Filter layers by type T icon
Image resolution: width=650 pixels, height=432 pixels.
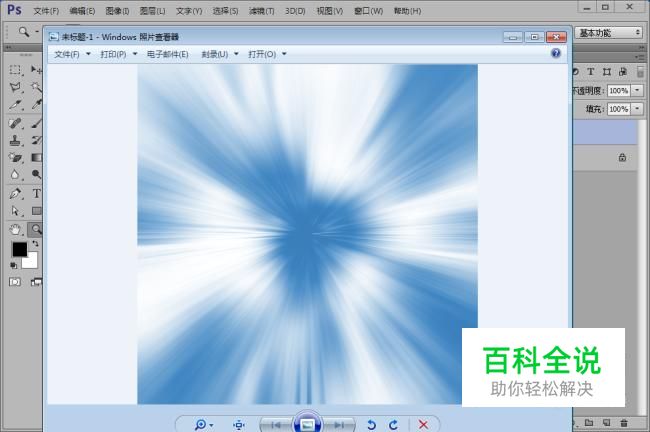pos(590,72)
